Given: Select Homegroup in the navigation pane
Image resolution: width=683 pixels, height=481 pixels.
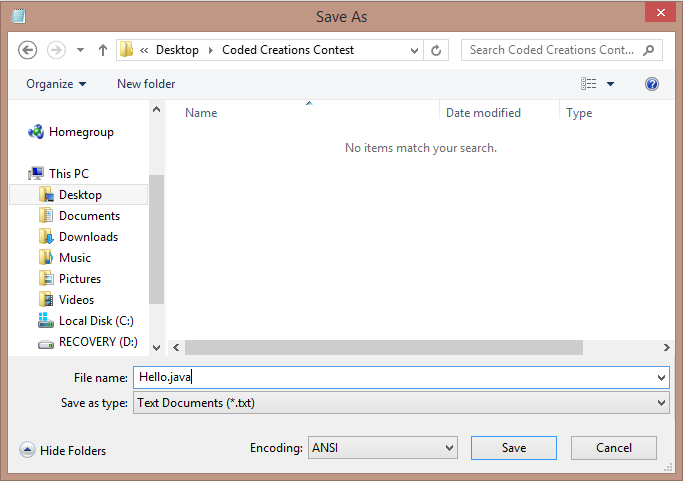Looking at the screenshot, I should click(81, 132).
